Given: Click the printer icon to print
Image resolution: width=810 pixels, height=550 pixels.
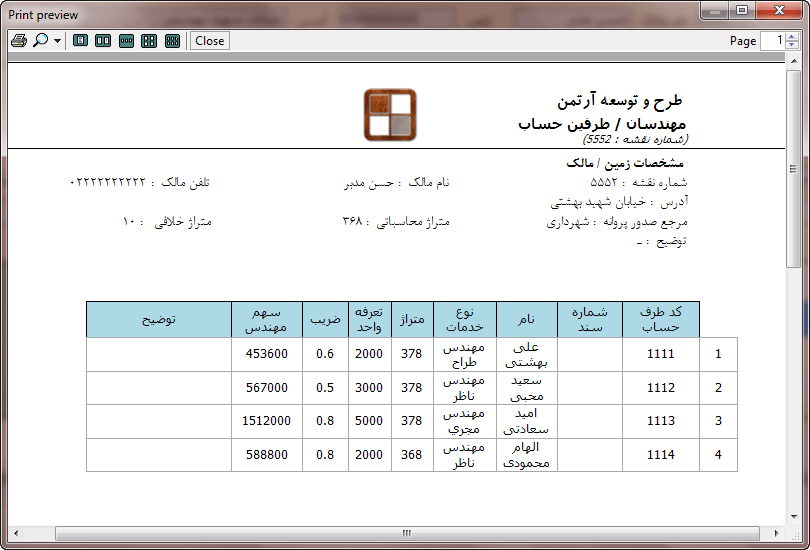Looking at the screenshot, I should 18,41.
